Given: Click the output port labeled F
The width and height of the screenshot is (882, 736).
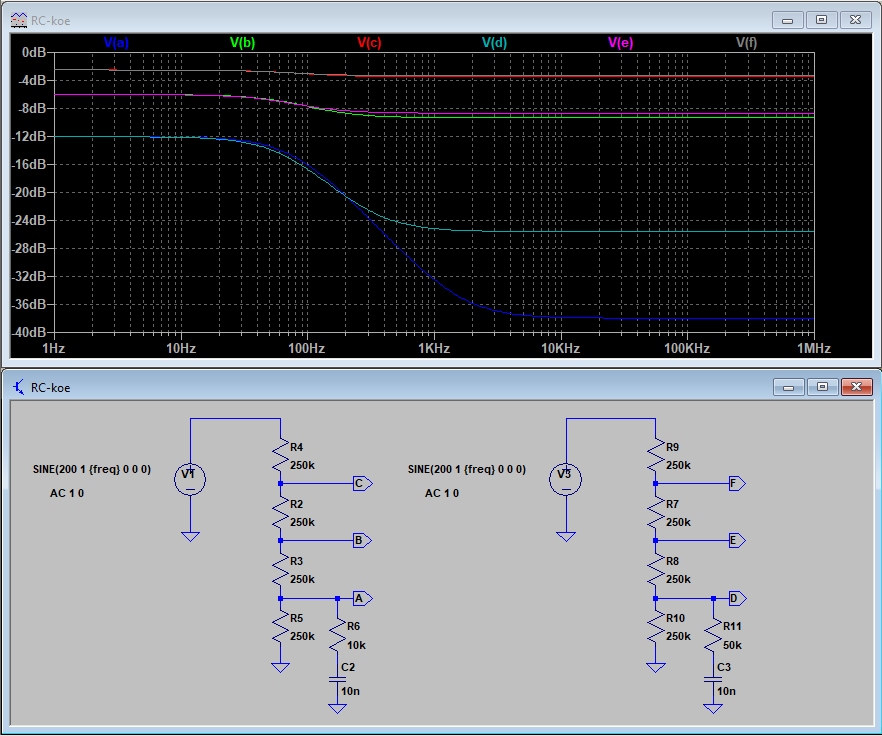Looking at the screenshot, I should point(736,483).
